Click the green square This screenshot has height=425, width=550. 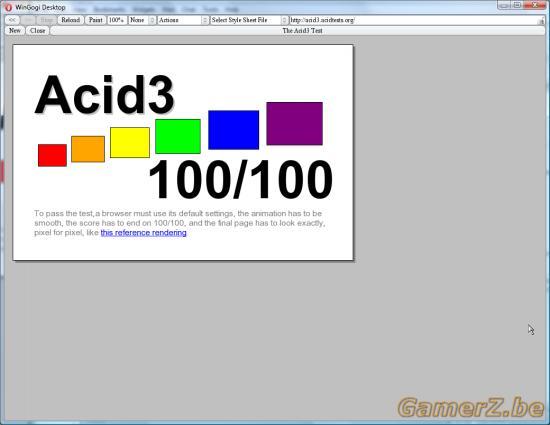point(178,136)
